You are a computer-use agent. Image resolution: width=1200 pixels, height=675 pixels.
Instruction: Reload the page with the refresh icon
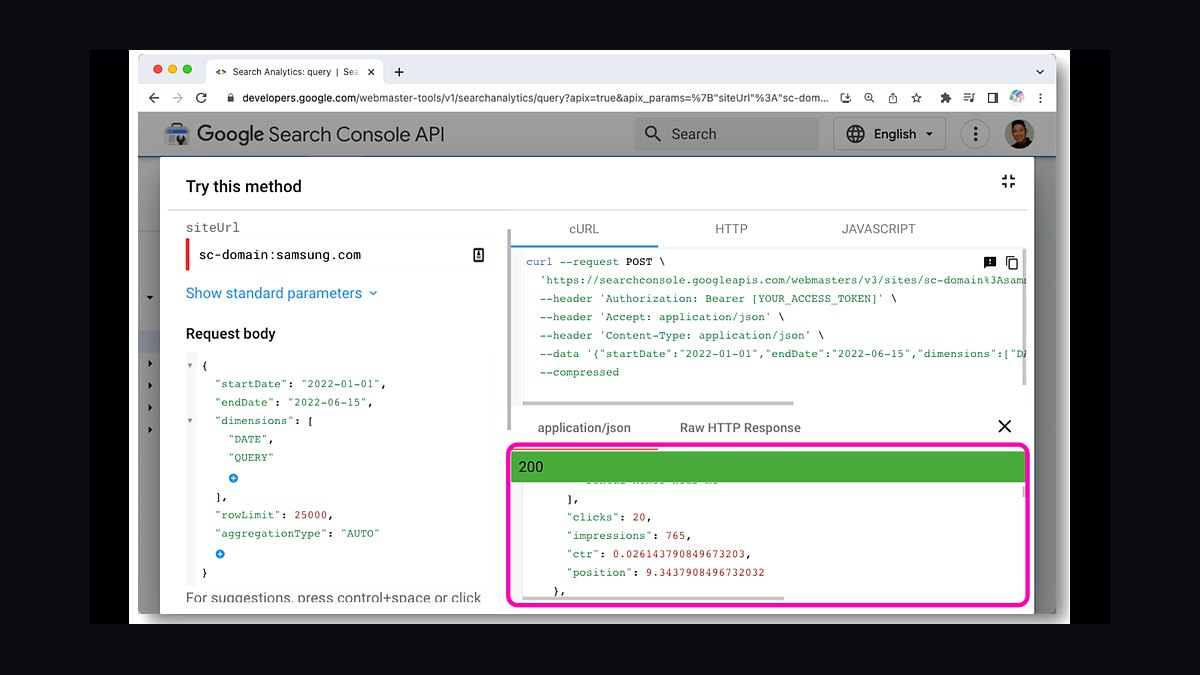[x=201, y=98]
